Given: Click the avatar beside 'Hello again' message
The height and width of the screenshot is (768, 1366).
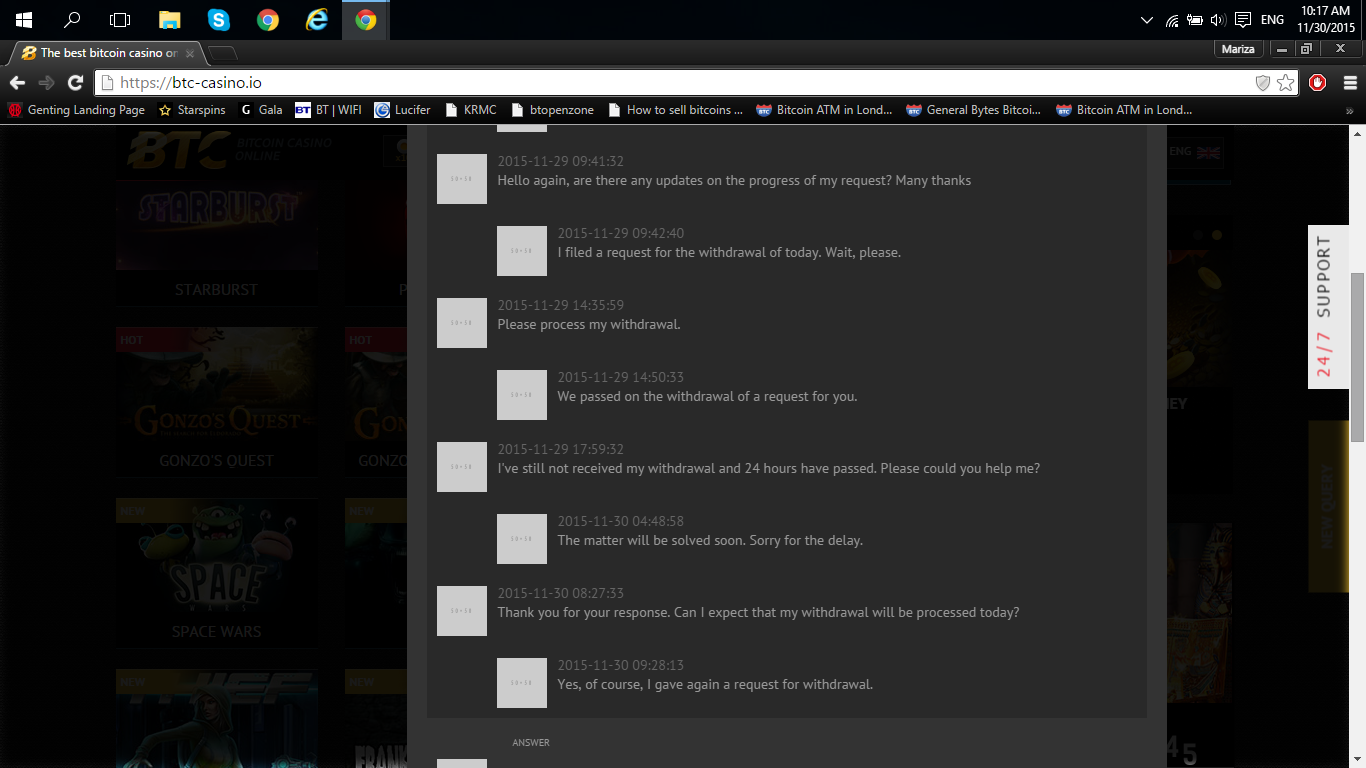Looking at the screenshot, I should tap(462, 179).
